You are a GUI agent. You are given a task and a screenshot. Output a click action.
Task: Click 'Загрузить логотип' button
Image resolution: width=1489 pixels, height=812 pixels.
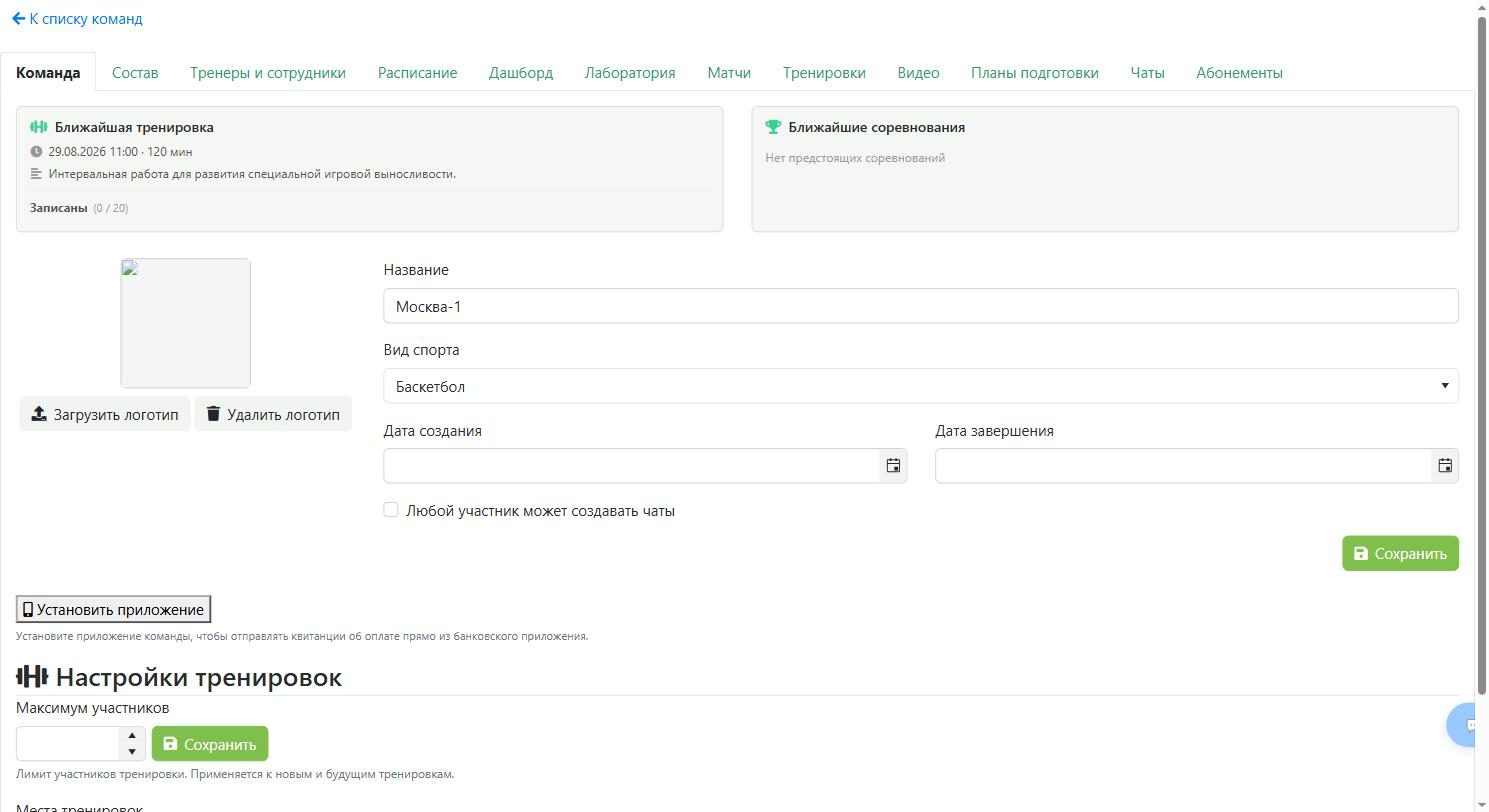click(x=105, y=414)
